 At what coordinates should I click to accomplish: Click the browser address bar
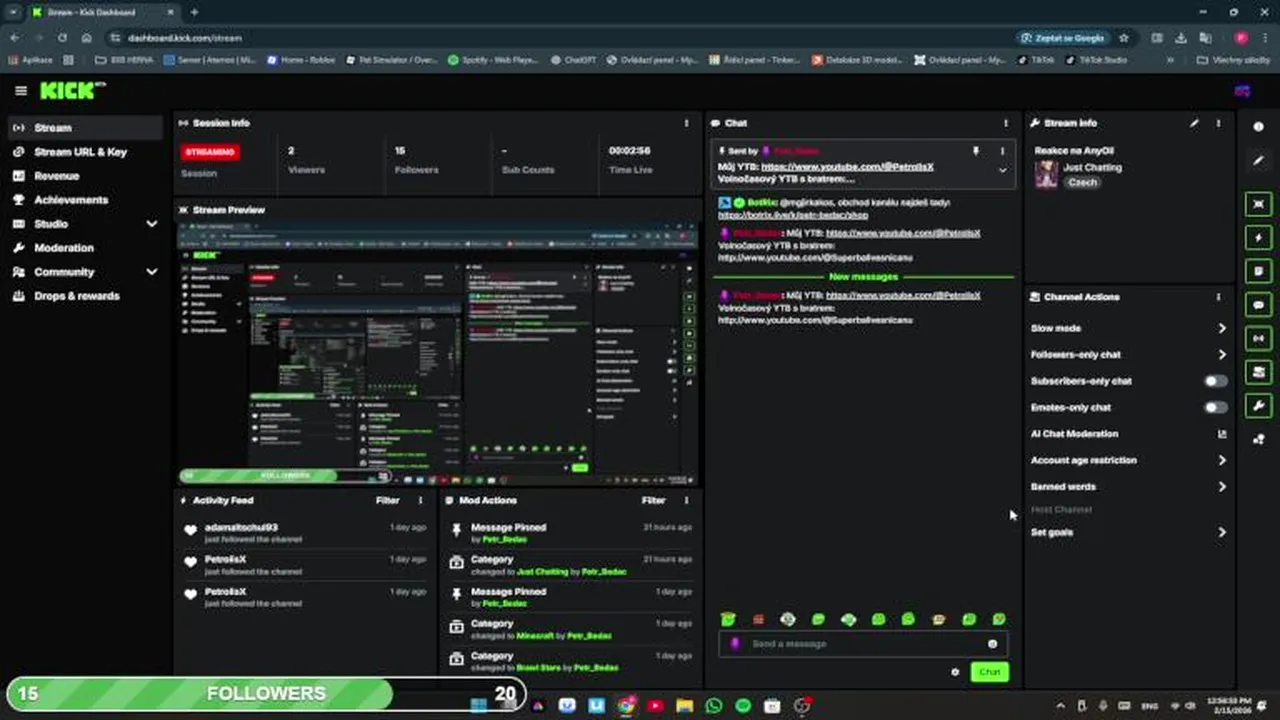pyautogui.click(x=560, y=38)
